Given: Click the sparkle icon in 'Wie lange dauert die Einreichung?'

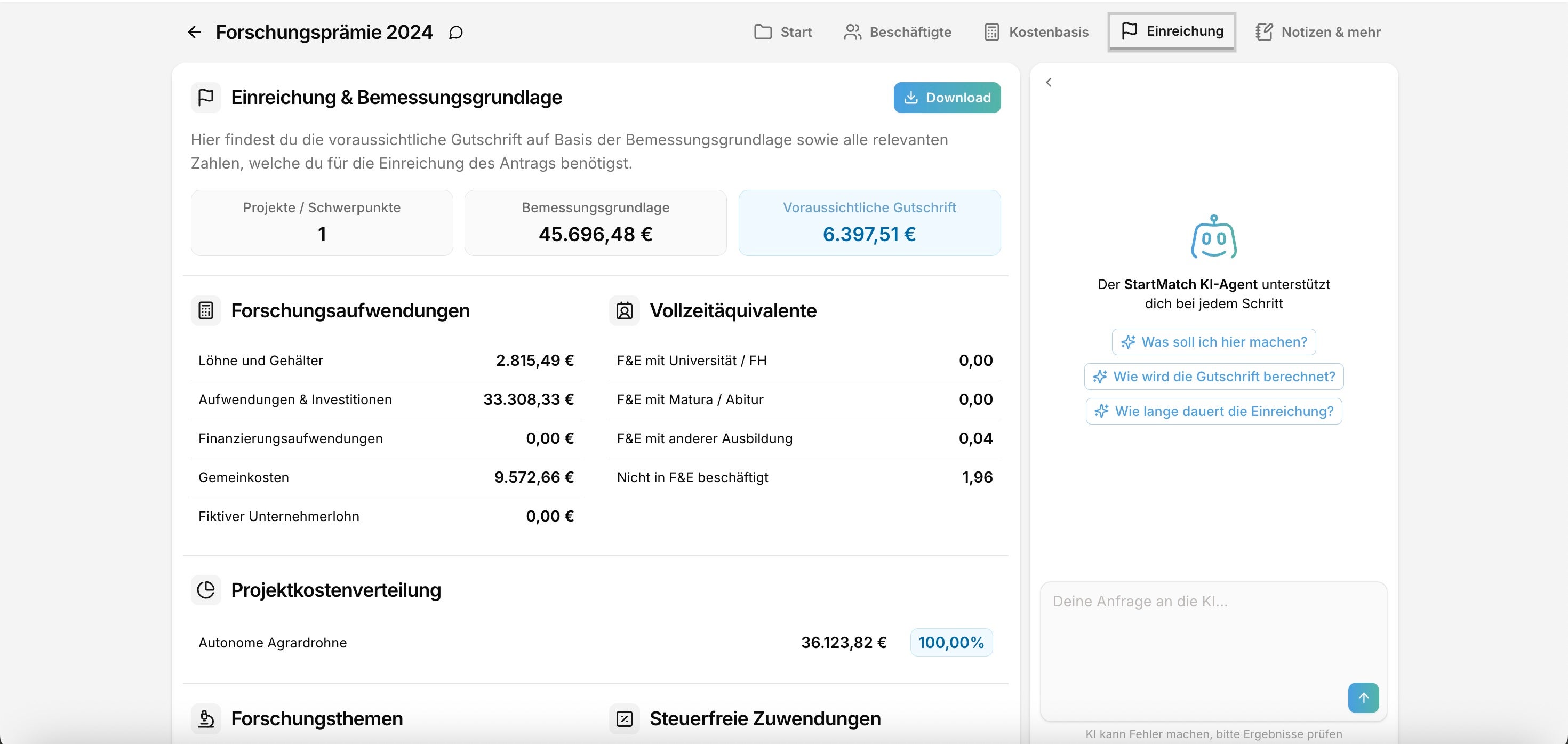Looking at the screenshot, I should [1102, 412].
